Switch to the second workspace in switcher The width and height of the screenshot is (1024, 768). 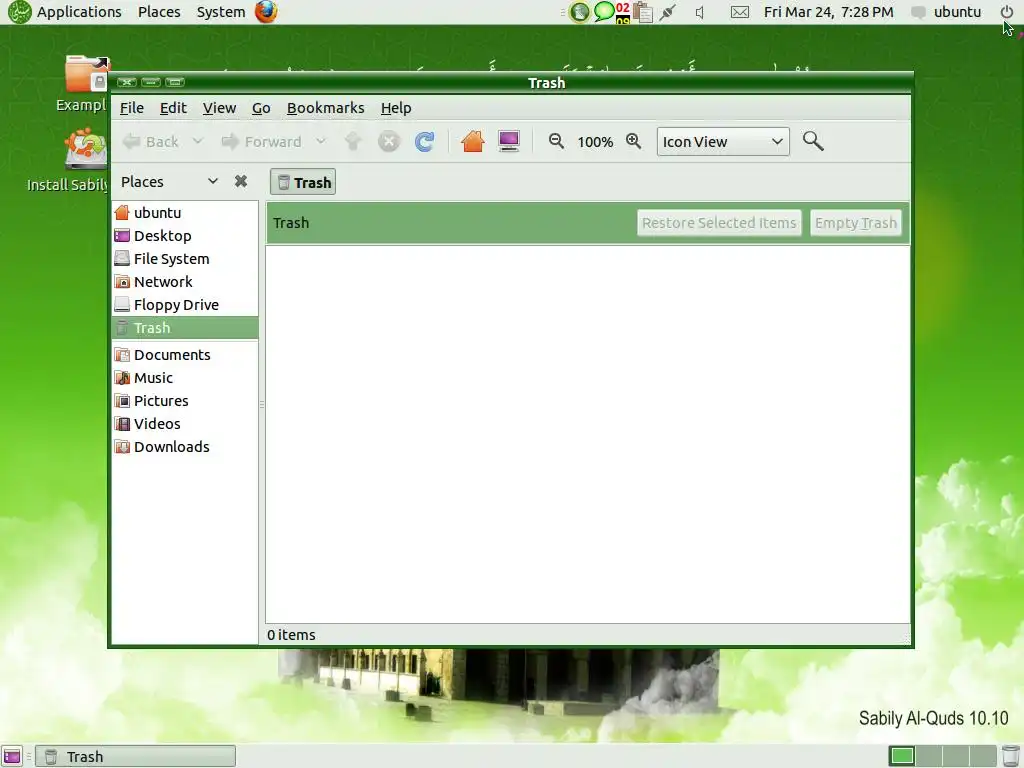(x=929, y=756)
